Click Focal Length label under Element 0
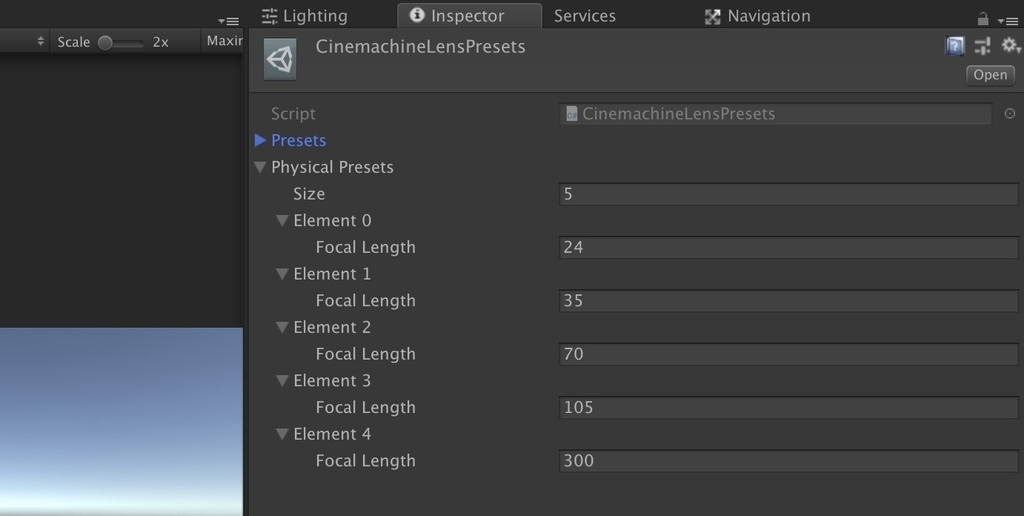Image resolution: width=1024 pixels, height=516 pixels. [x=366, y=248]
